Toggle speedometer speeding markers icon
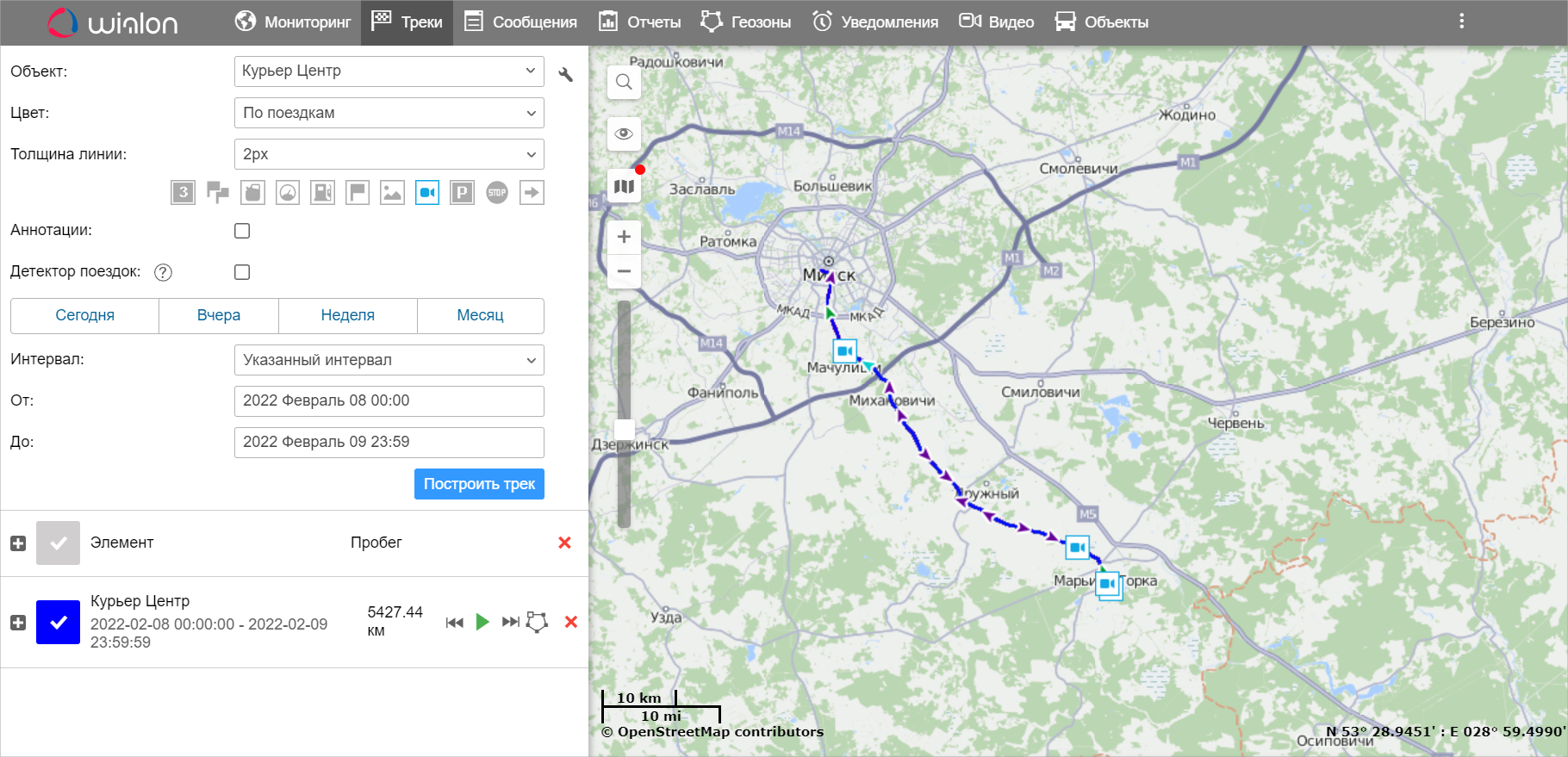1568x757 pixels. pos(288,193)
